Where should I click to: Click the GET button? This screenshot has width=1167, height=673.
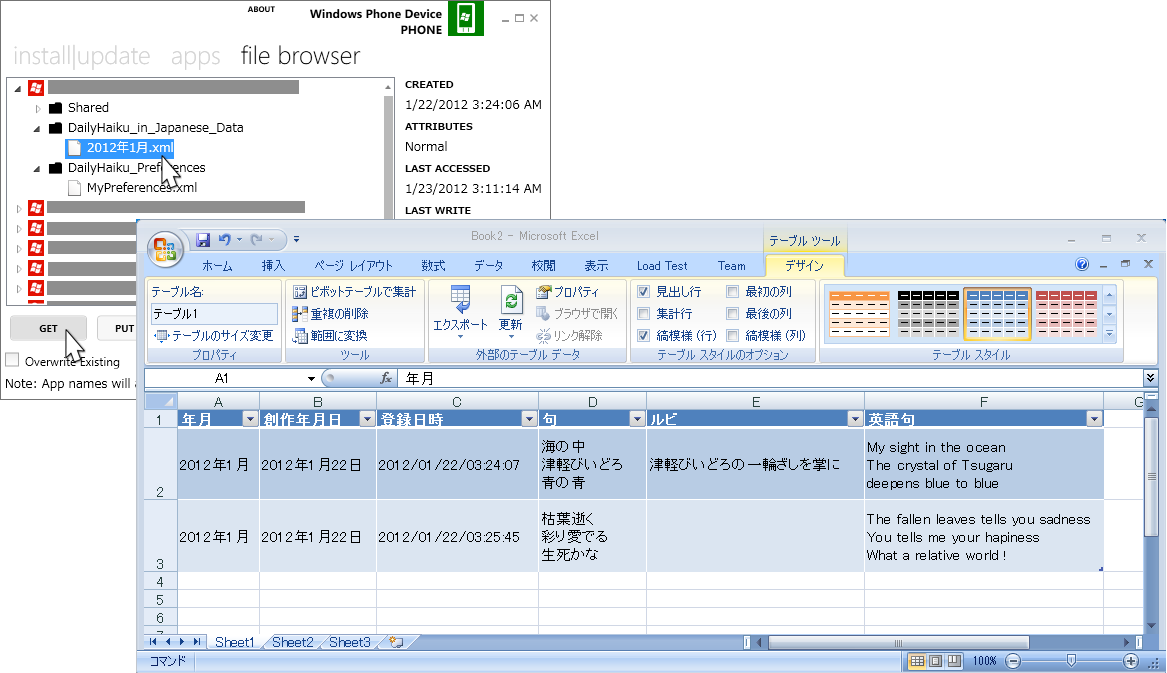(48, 328)
